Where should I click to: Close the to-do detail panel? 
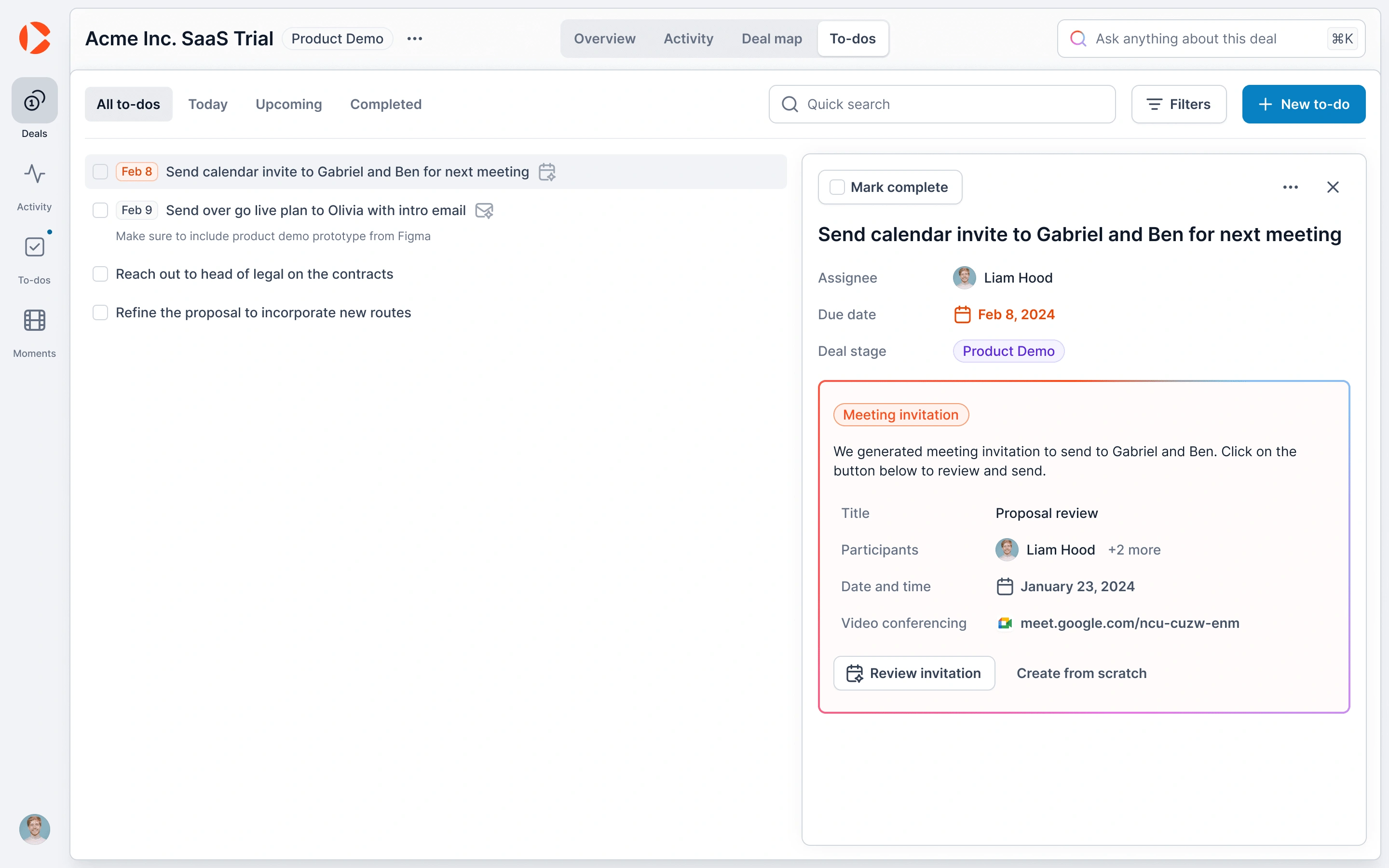(x=1333, y=187)
